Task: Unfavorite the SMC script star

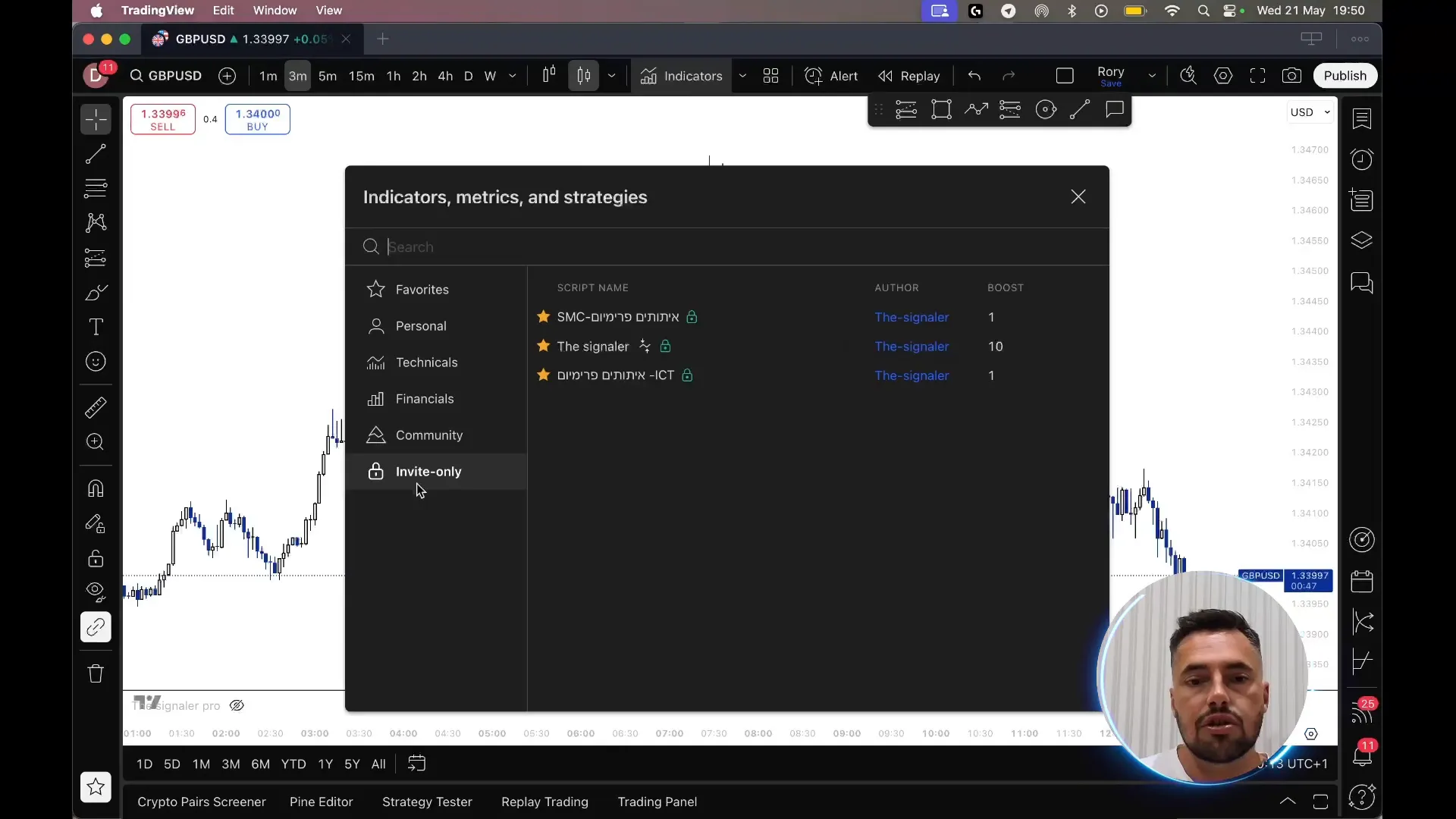Action: (543, 317)
